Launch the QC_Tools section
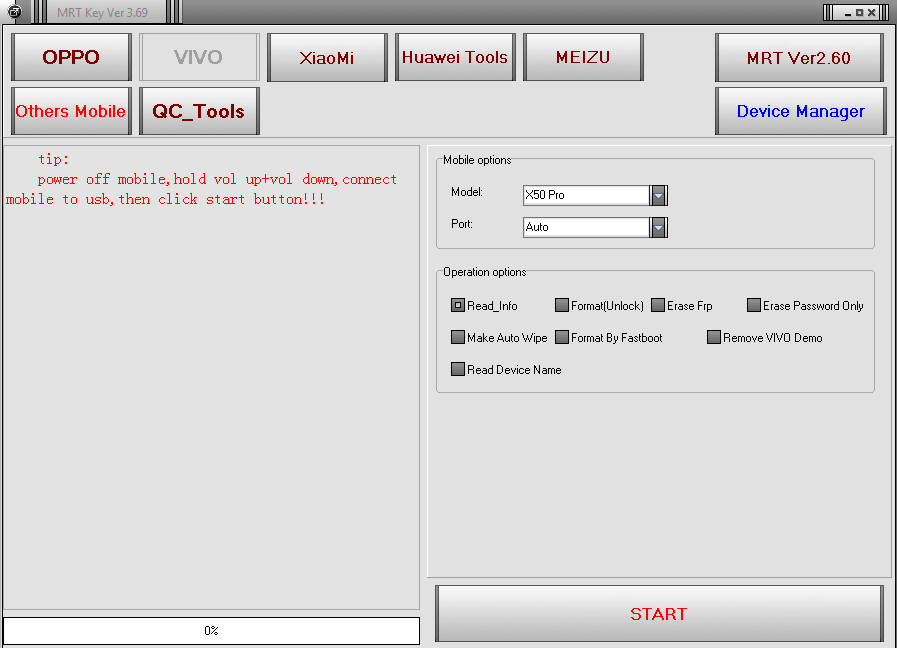897x648 pixels. 199,111
